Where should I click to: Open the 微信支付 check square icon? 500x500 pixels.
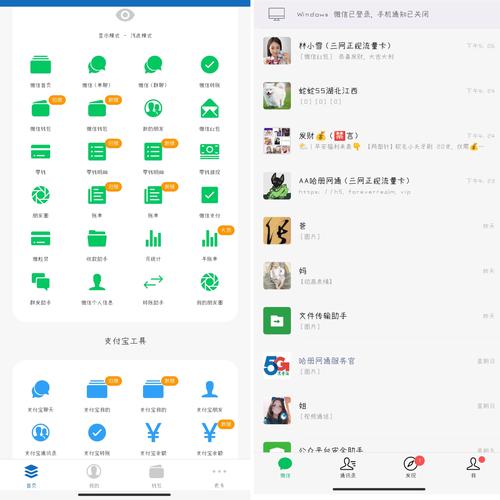coord(209,195)
